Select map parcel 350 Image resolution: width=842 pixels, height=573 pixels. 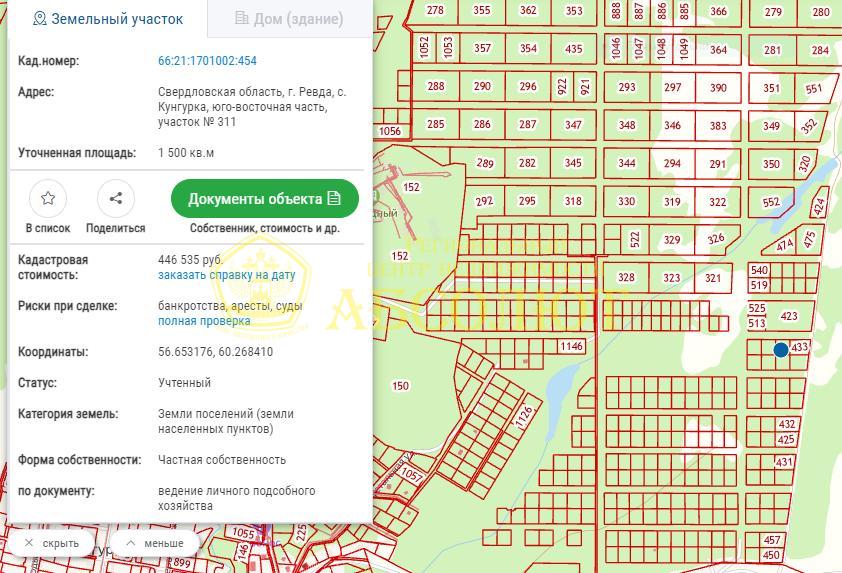tap(771, 164)
